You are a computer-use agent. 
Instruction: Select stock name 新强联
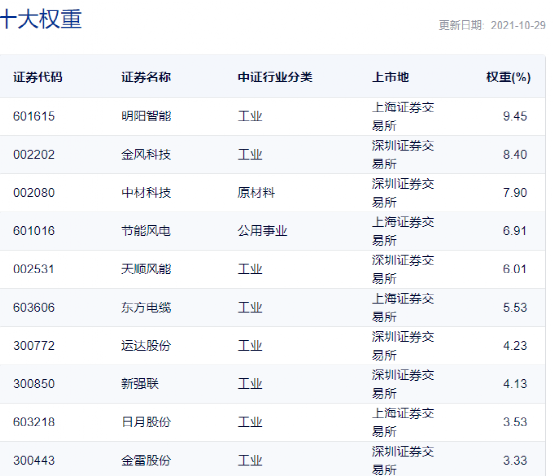tap(140, 384)
